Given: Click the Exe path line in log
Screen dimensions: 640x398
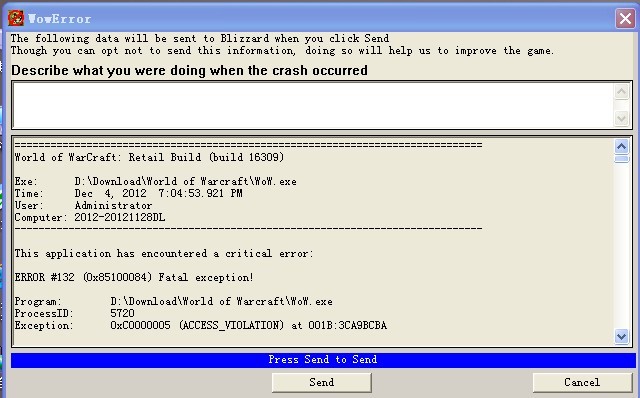Looking at the screenshot, I should coord(156,182).
